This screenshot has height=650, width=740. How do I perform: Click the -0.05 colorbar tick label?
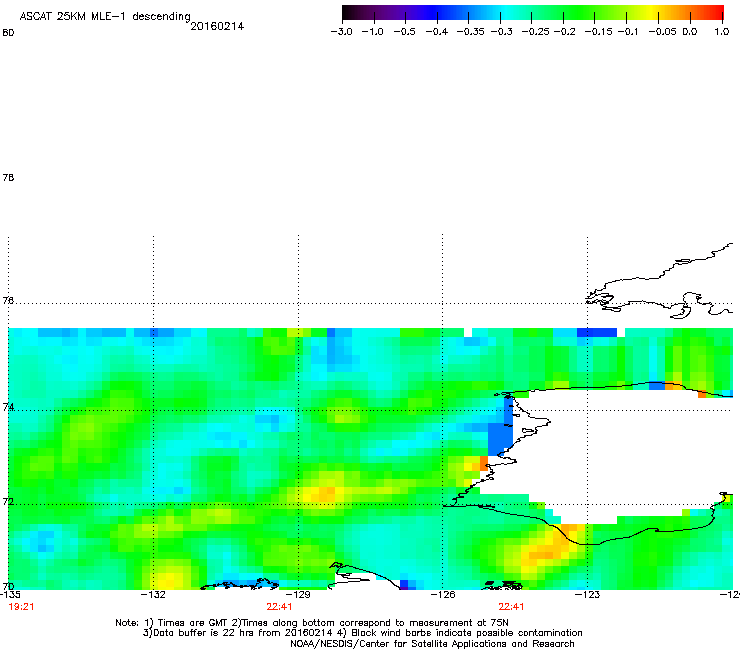(x=662, y=32)
